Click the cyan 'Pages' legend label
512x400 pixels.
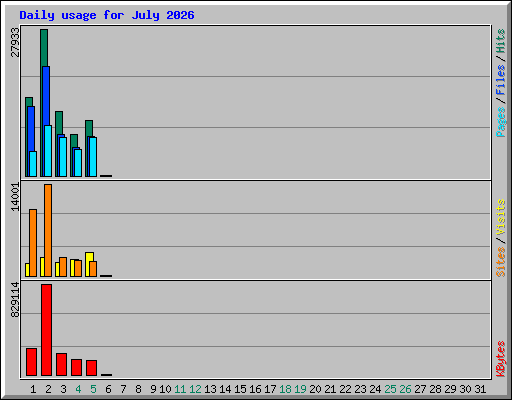pos(501,122)
